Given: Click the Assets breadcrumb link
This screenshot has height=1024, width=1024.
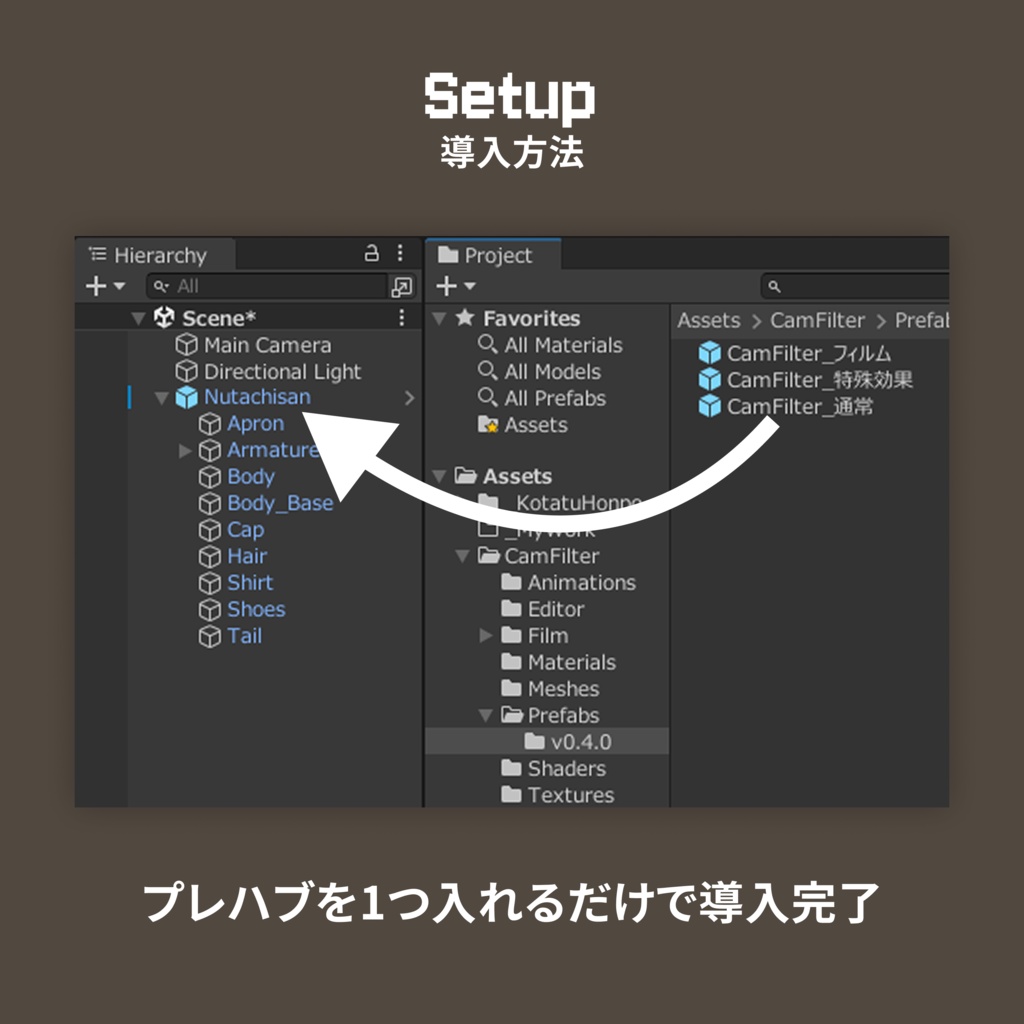Looking at the screenshot, I should coord(709,321).
